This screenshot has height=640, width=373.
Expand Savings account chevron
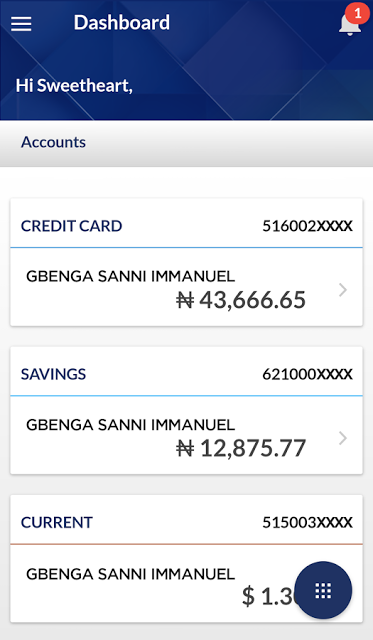tap(343, 438)
